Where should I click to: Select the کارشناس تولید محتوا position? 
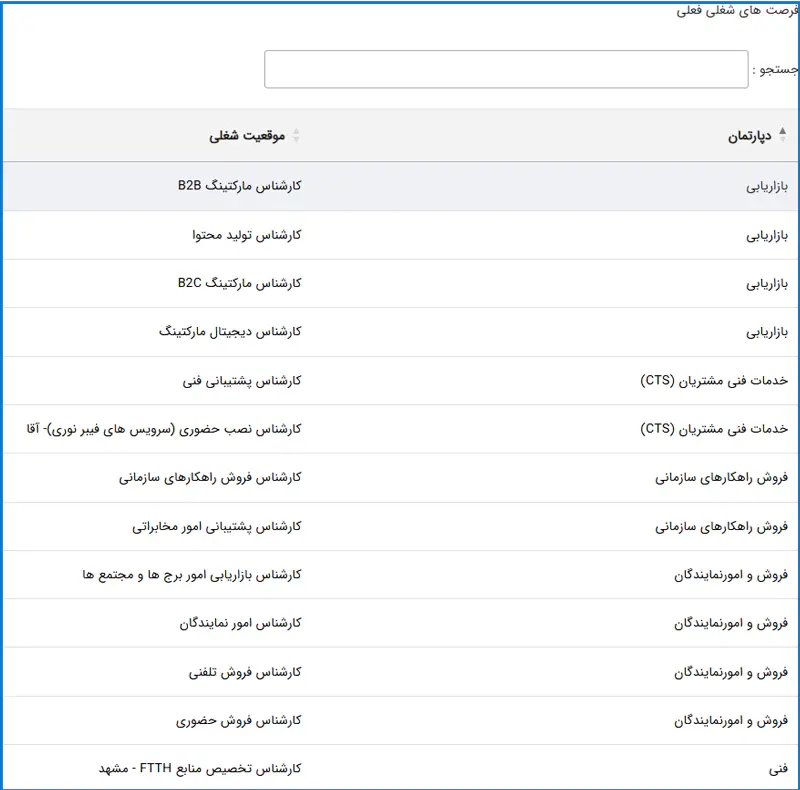click(x=247, y=235)
